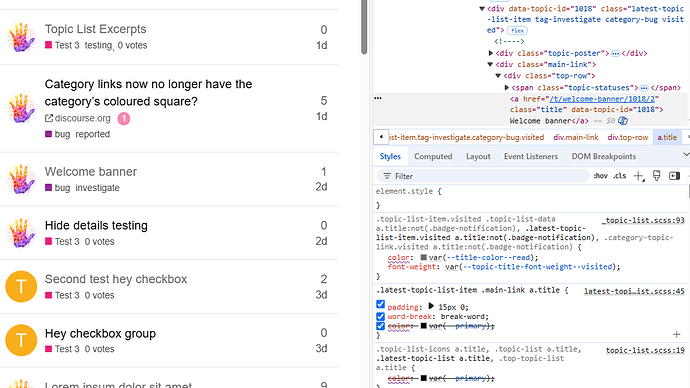Click the pink notification badge showing 1
The height and width of the screenshot is (388, 690).
tap(124, 118)
